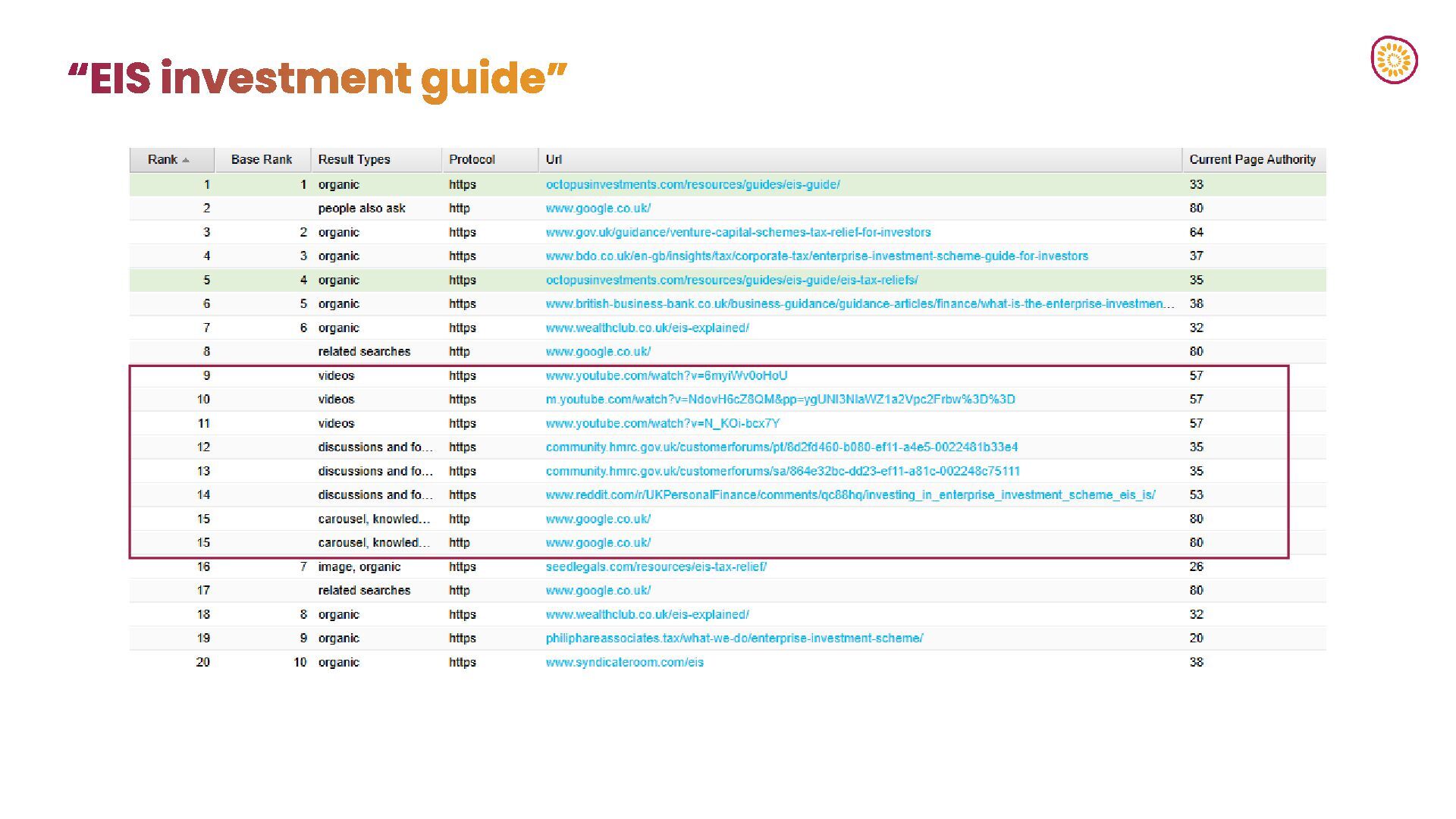Image resolution: width=1456 pixels, height=819 pixels.
Task: Open the reddit UKPersonalFinance link
Action: 850,494
